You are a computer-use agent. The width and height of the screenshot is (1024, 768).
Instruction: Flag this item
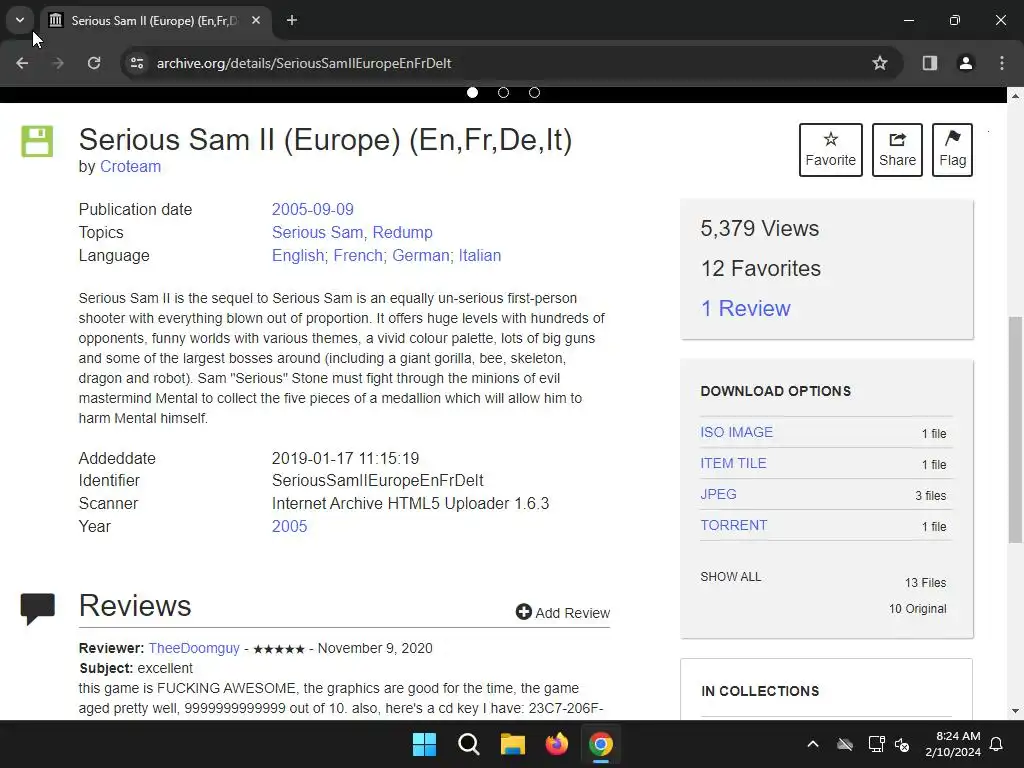952,150
